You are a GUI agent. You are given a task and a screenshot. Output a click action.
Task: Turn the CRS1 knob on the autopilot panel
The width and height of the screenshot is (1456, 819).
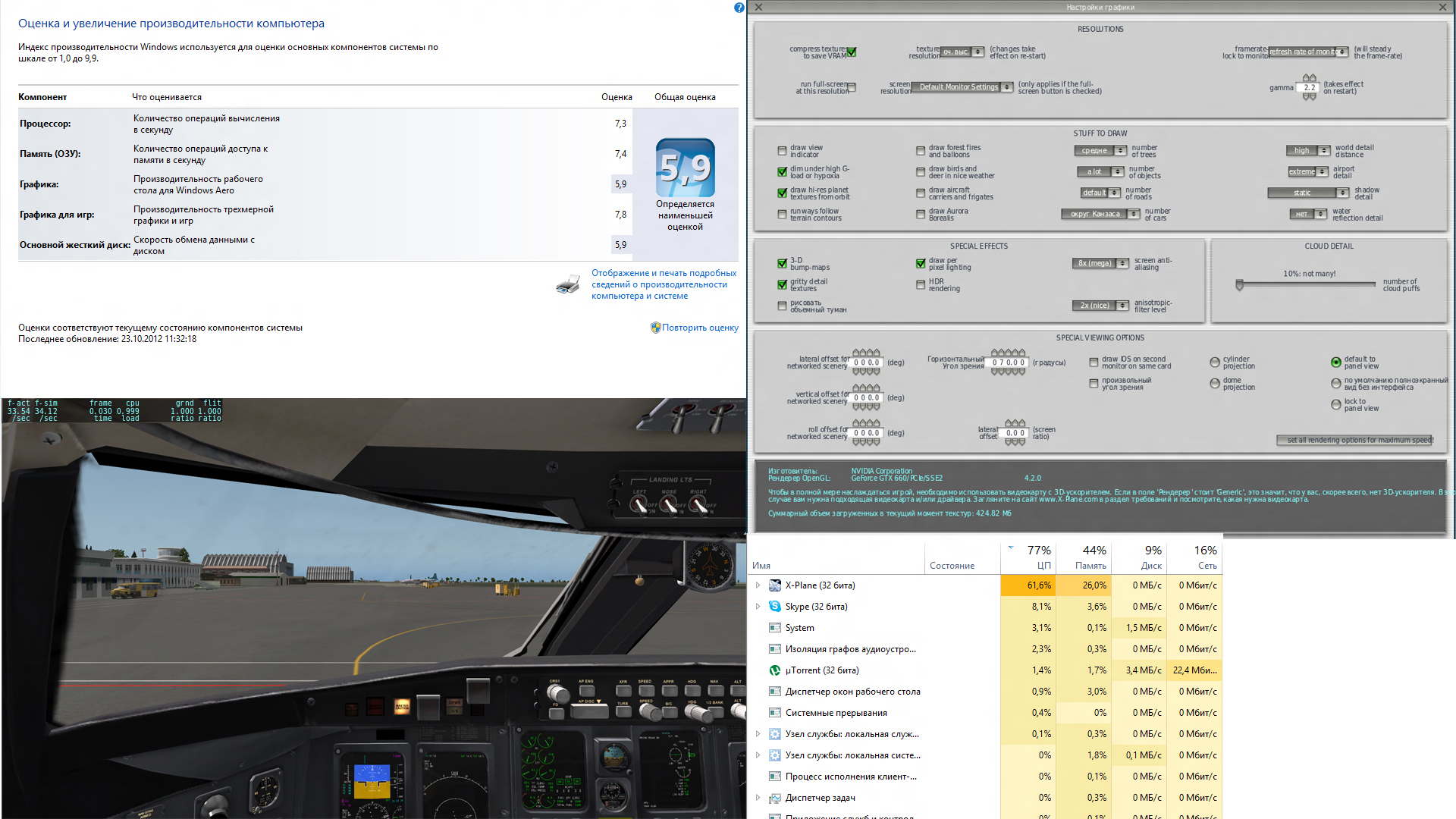[x=558, y=693]
